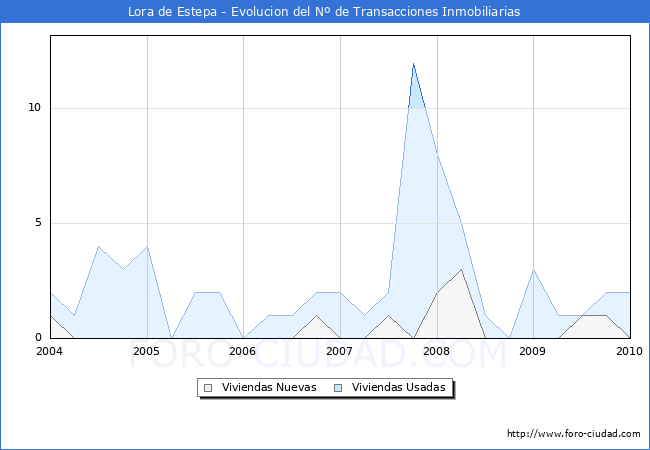Screen dimensions: 650x450
Task: Click the 2010 x-axis label
Action: [629, 351]
